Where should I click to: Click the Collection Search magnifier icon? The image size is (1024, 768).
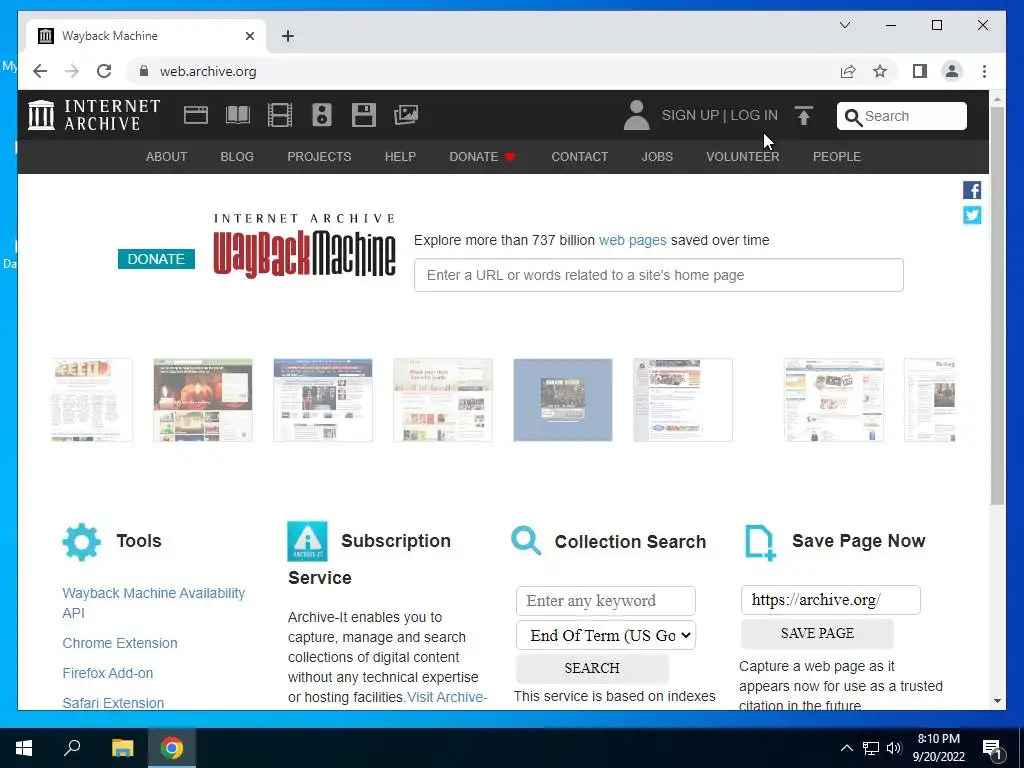pyautogui.click(x=526, y=541)
